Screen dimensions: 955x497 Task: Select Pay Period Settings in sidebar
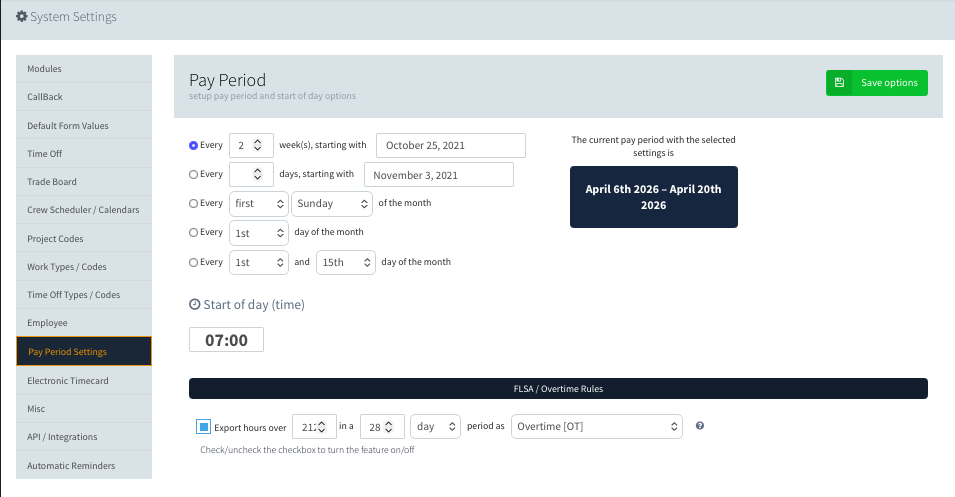[84, 351]
